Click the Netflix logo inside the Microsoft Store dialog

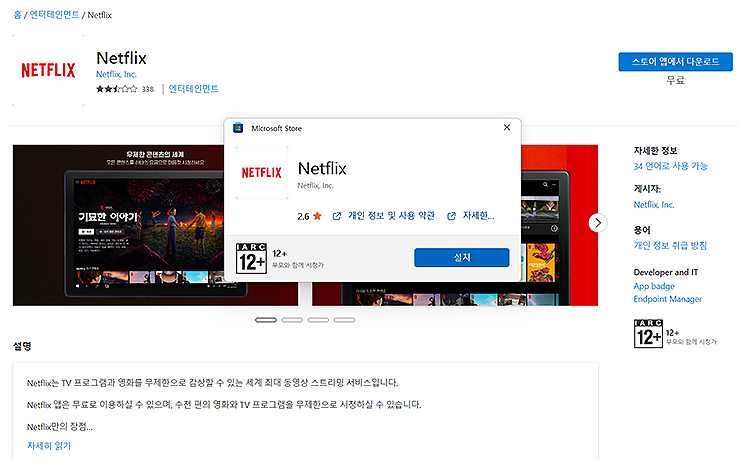[261, 173]
